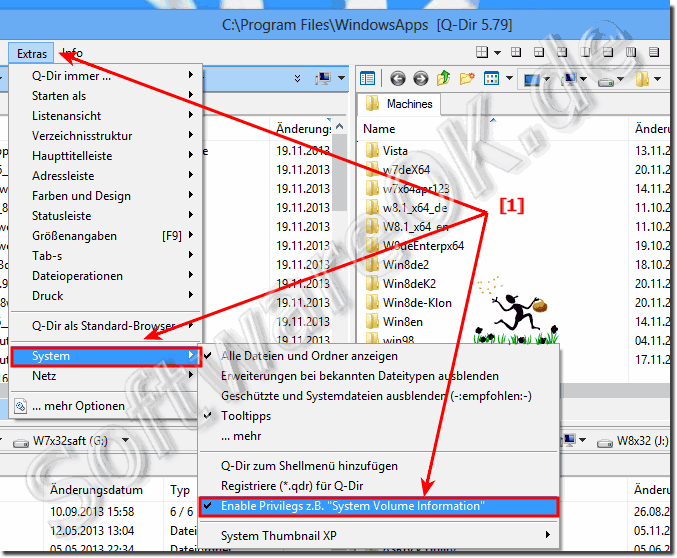Image resolution: width=677 pixels, height=558 pixels.
Task: Choose the stacked horizontal rows layout icon
Action: coord(654,53)
